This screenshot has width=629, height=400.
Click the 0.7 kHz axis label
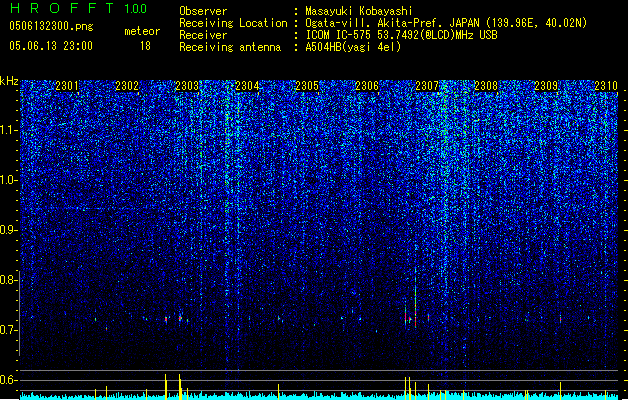[9, 330]
